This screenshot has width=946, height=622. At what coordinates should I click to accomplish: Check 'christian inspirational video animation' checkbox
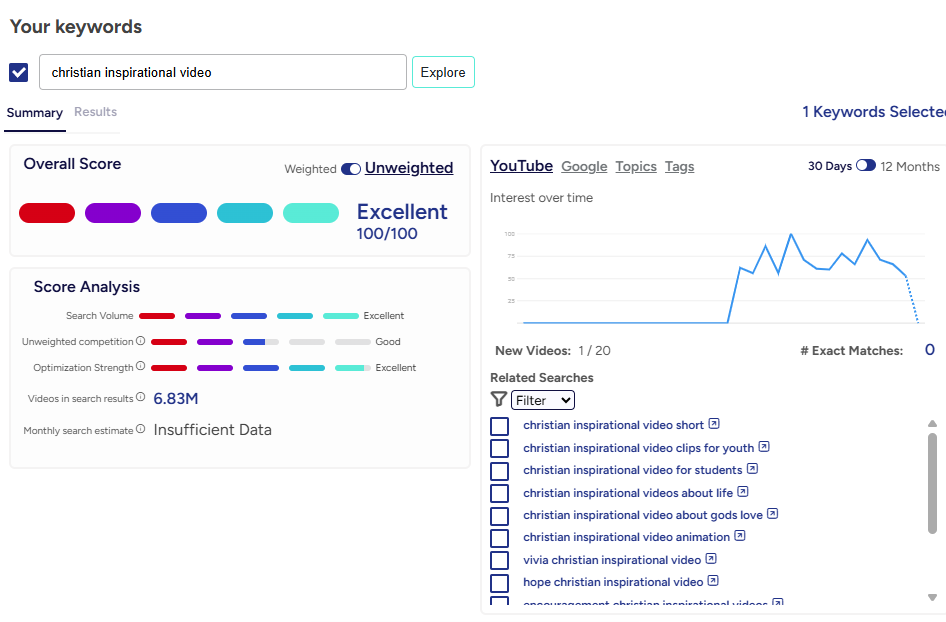click(500, 538)
